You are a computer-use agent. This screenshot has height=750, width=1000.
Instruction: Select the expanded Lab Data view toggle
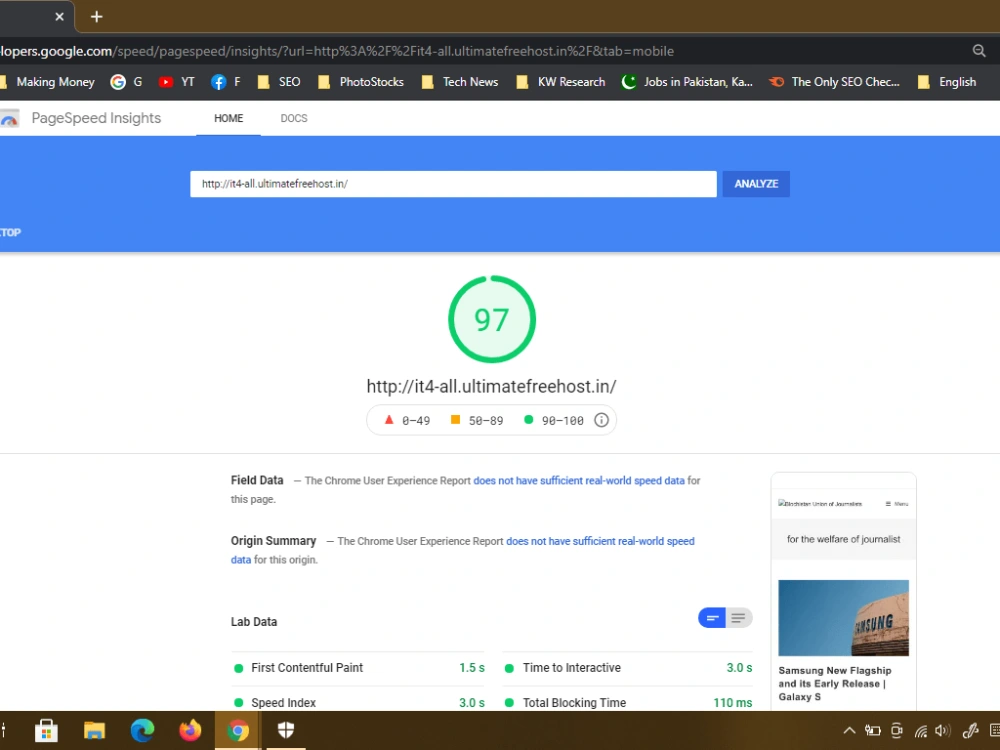pyautogui.click(x=739, y=617)
